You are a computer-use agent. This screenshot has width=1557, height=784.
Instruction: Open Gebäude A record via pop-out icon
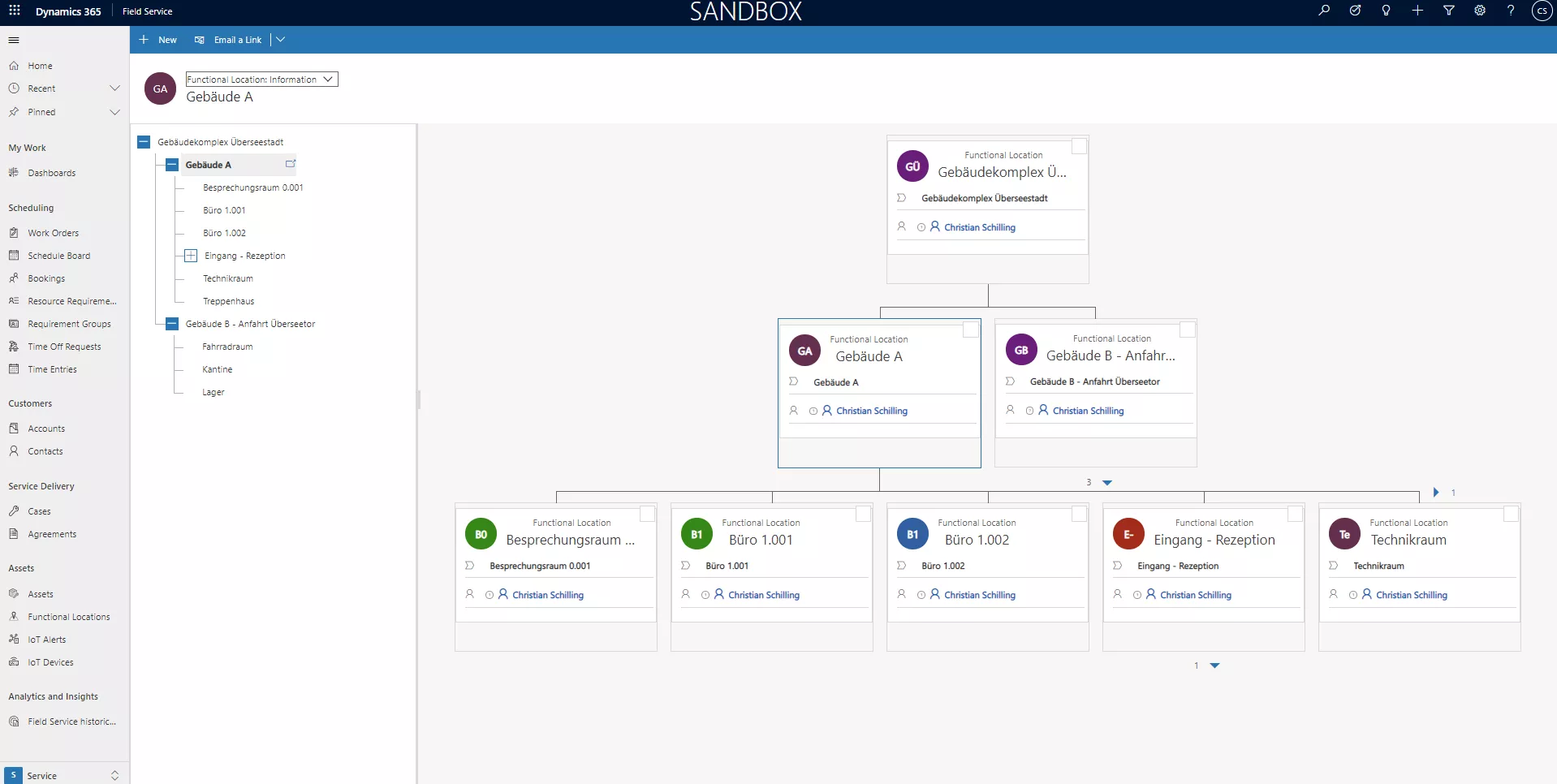click(x=291, y=164)
